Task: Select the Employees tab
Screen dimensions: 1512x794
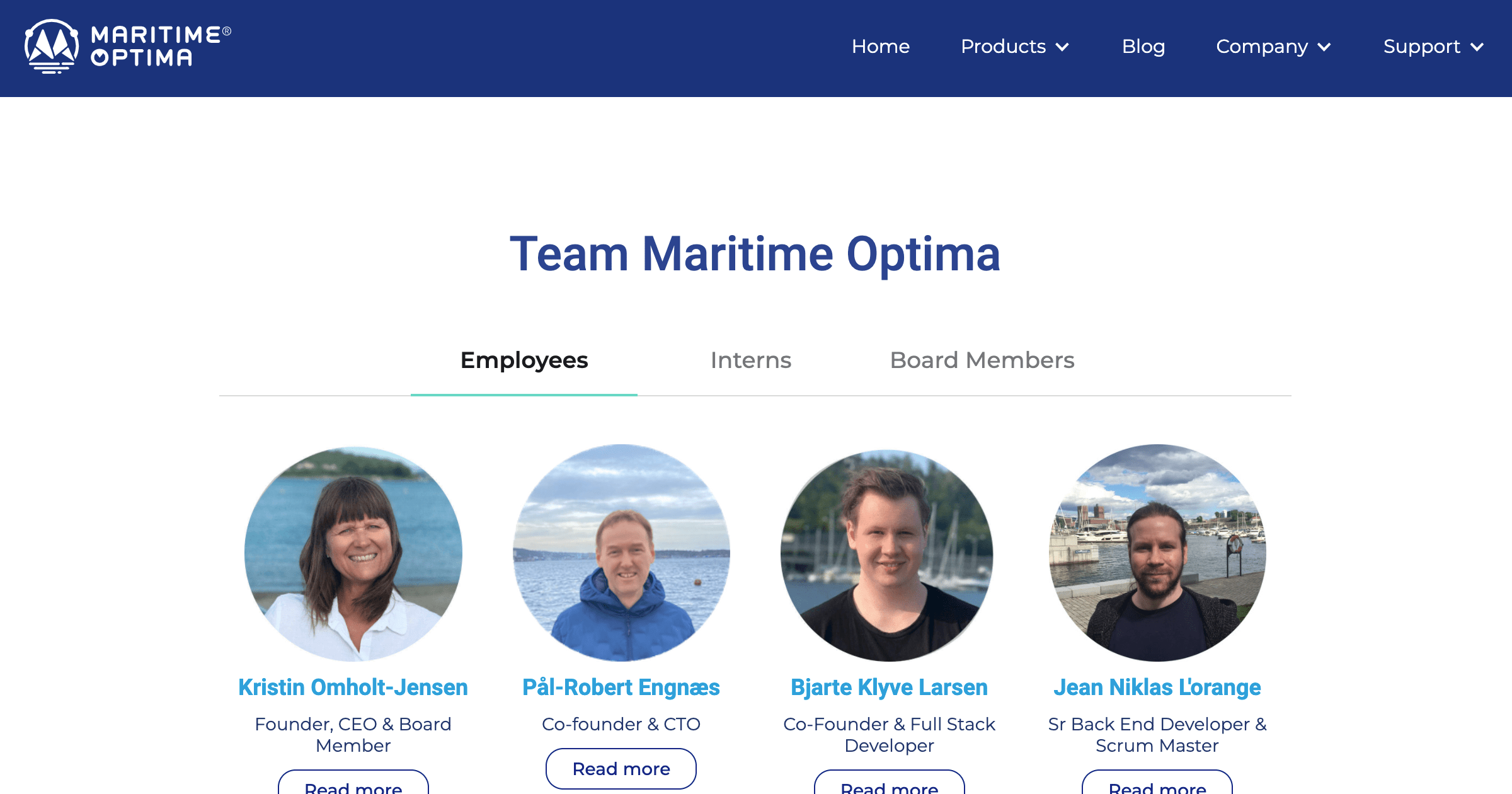Action: [x=524, y=360]
